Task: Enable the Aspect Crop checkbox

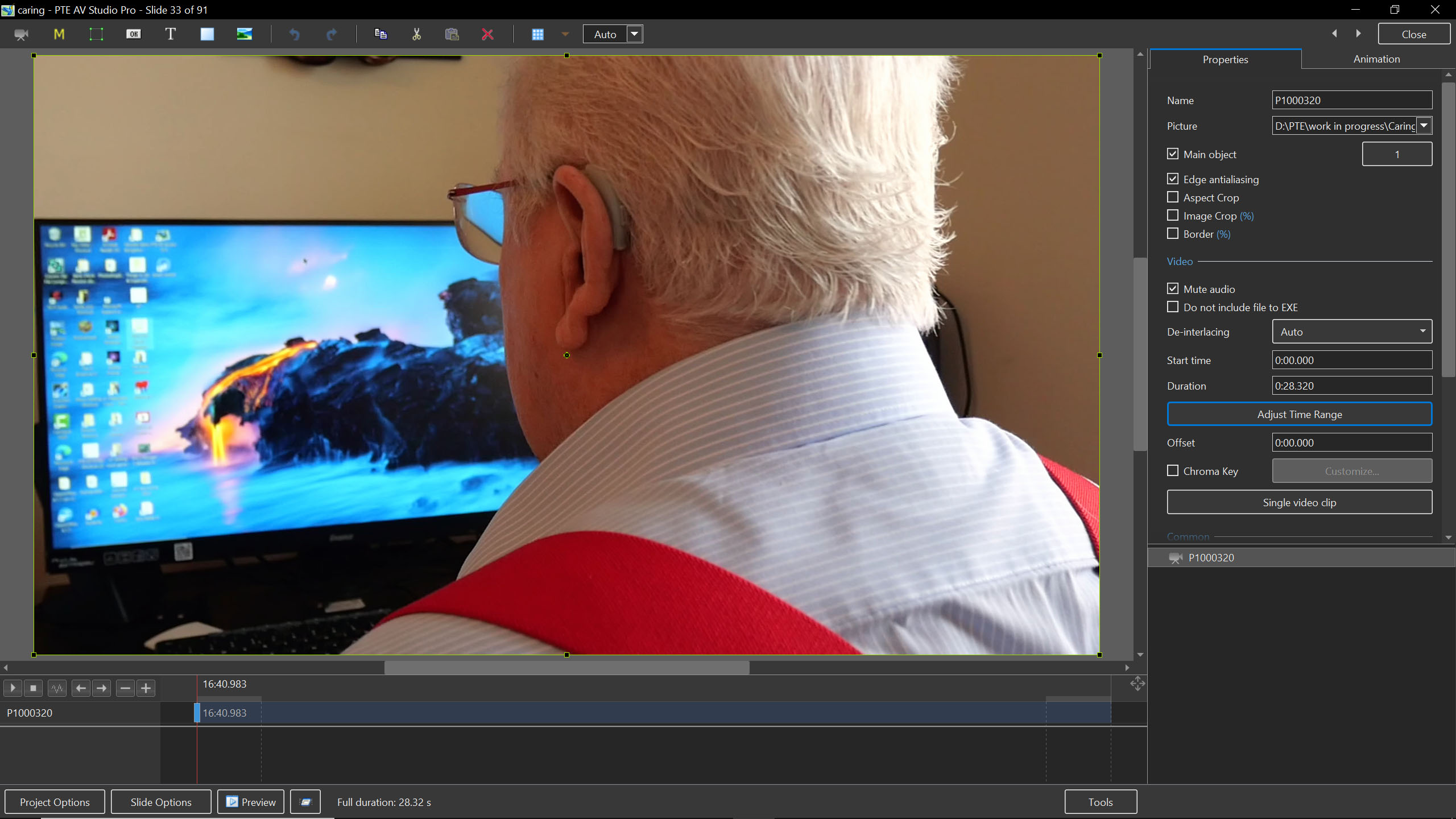Action: point(1173,197)
